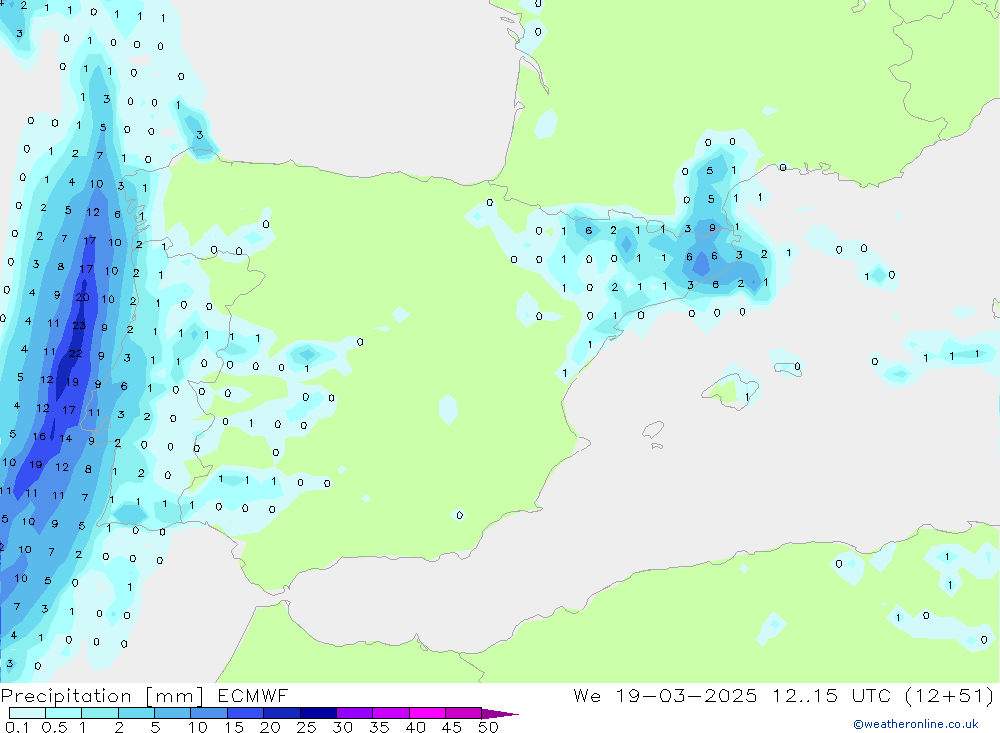Click the '(12+51)' forecast offset text
The image size is (1000, 733).
[950, 695]
